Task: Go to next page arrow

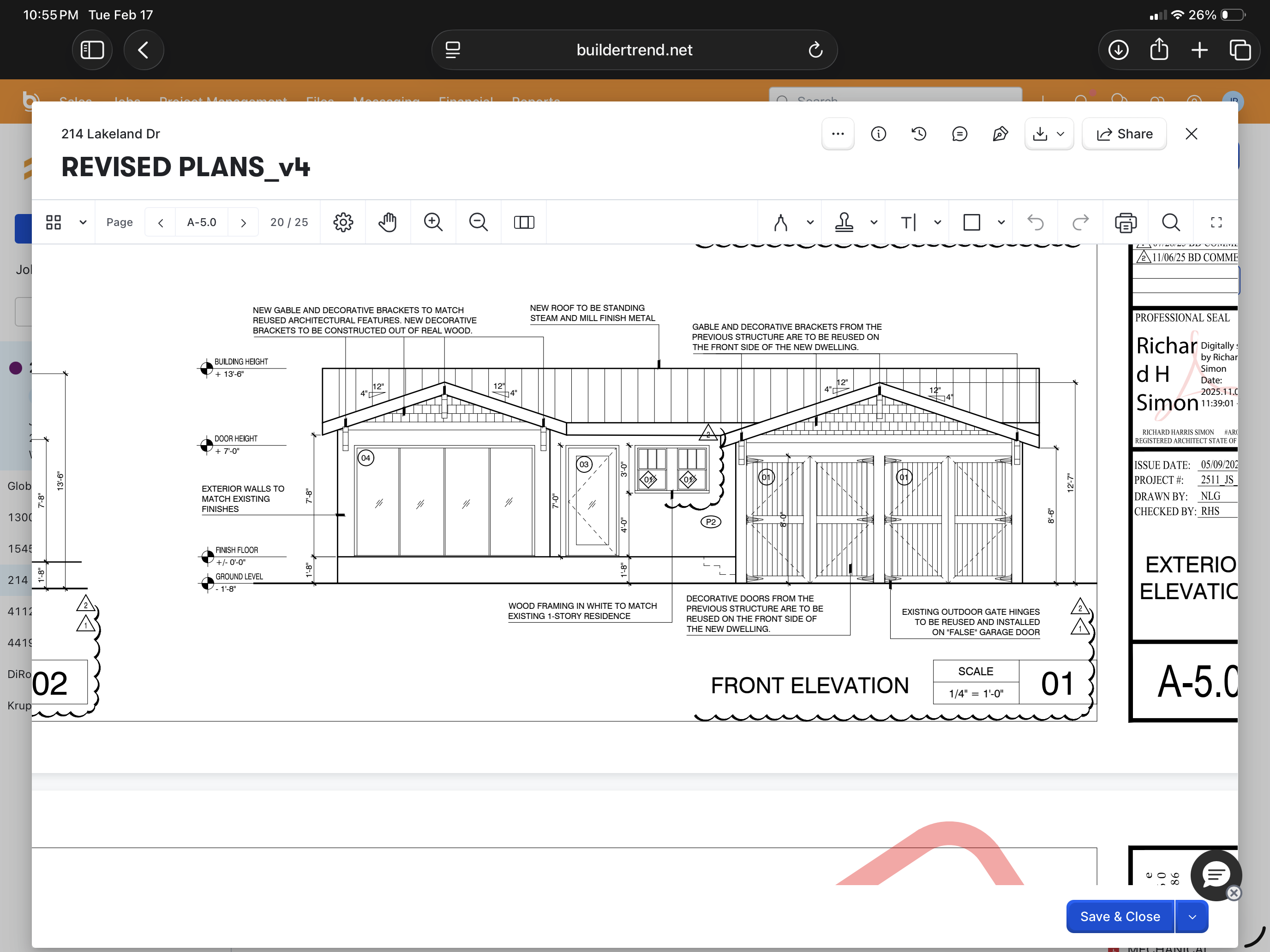Action: [244, 222]
